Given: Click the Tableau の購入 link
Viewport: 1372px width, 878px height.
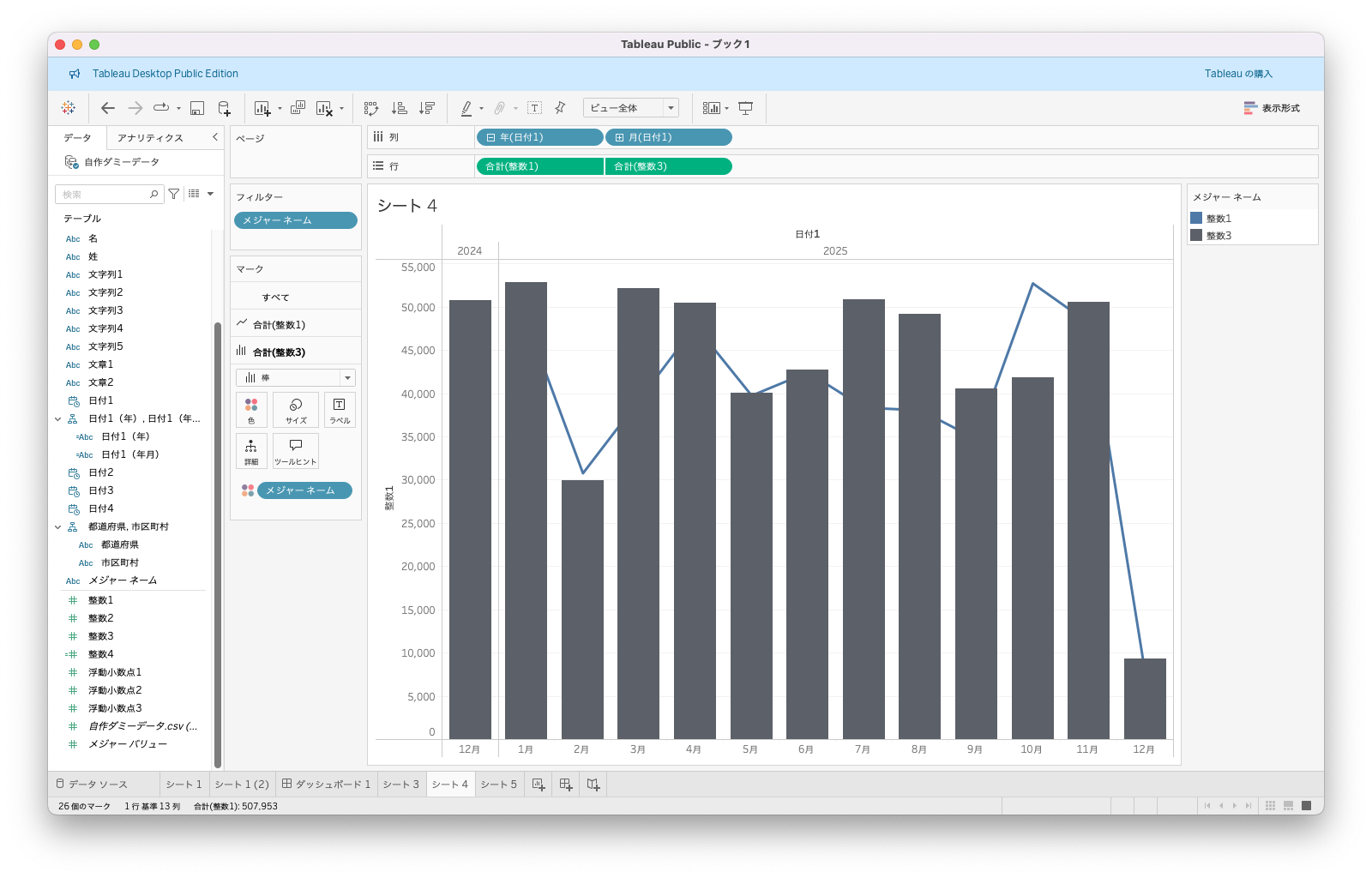Looking at the screenshot, I should 1237,74.
